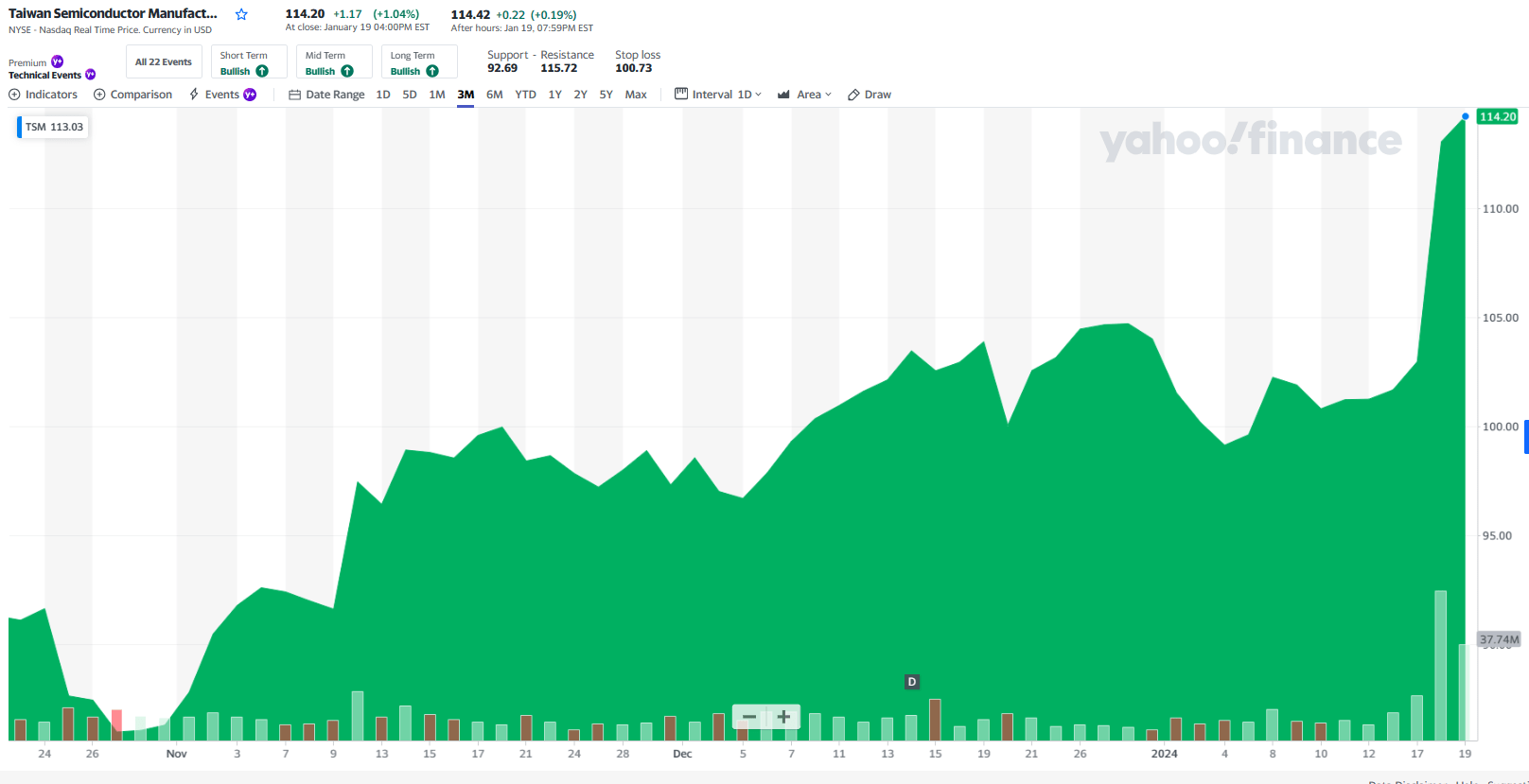Select the 1Y range tab
The height and width of the screenshot is (784, 1529).
(x=555, y=95)
